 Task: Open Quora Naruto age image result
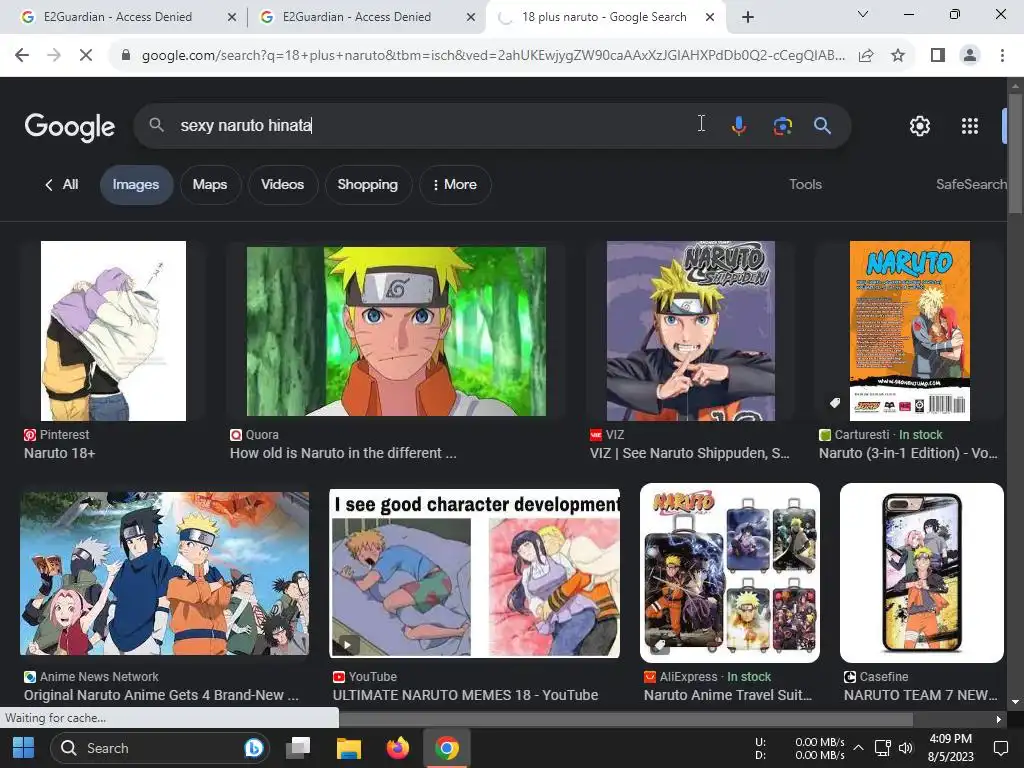click(x=396, y=331)
